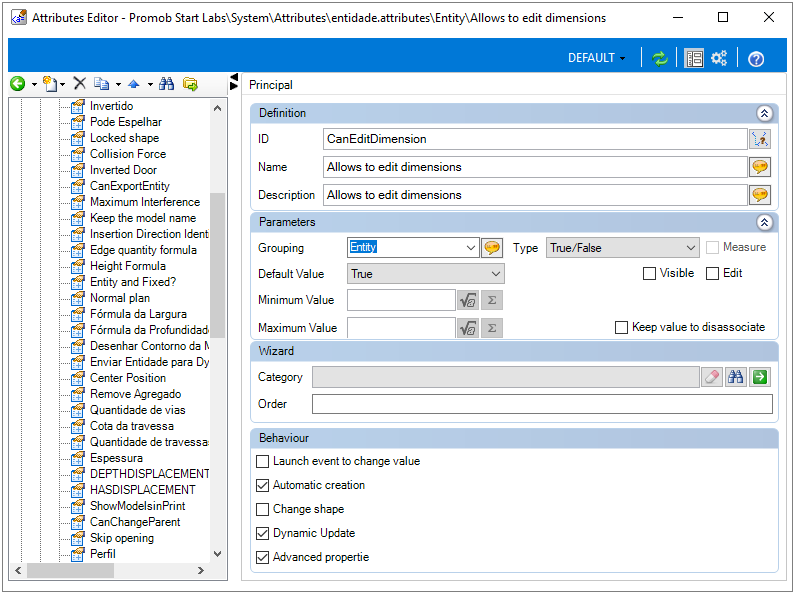
Task: Toggle the list layout view icon
Action: click(x=694, y=58)
